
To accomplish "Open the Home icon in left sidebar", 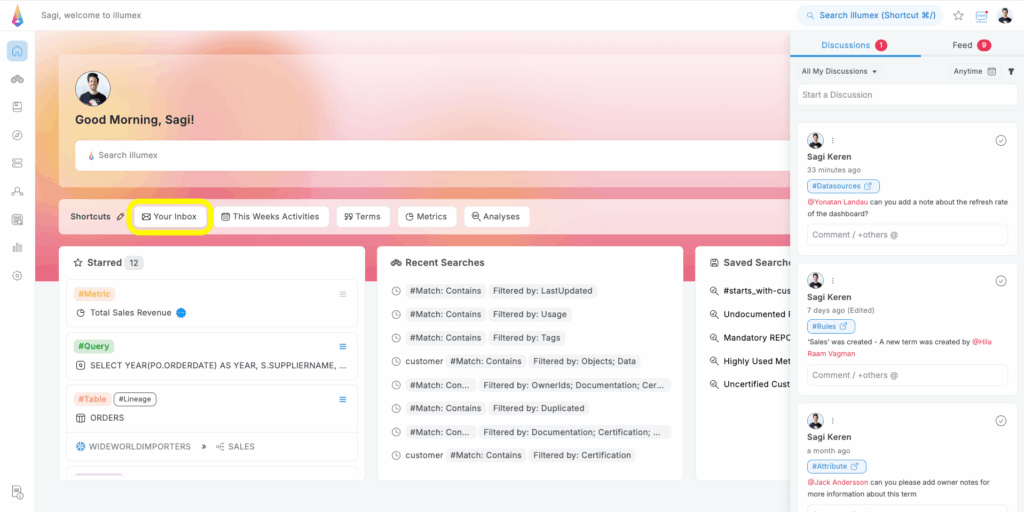I will click(x=17, y=52).
